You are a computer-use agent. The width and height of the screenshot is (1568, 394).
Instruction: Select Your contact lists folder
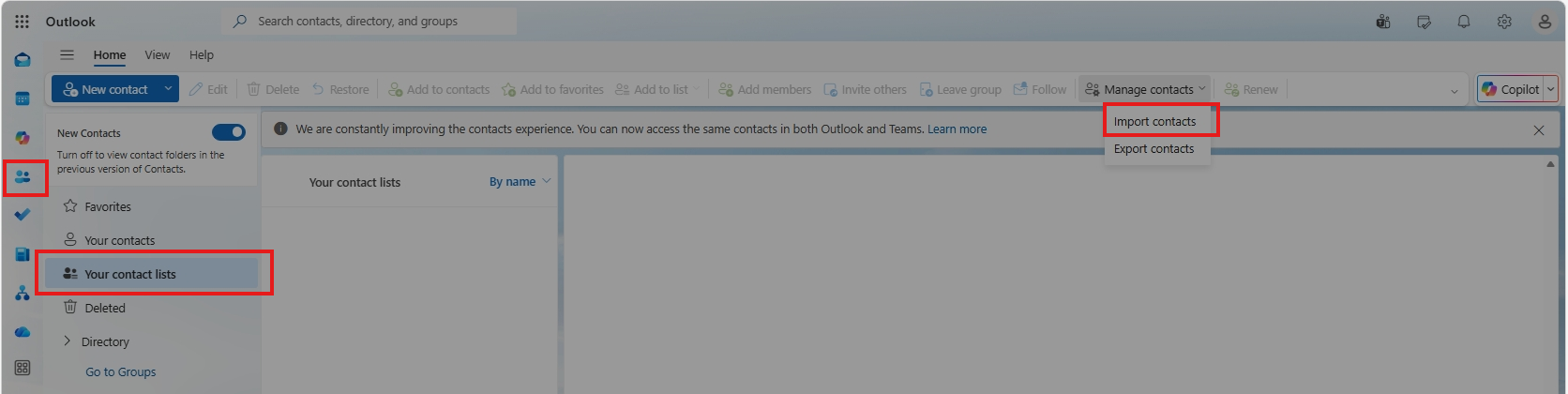(151, 274)
